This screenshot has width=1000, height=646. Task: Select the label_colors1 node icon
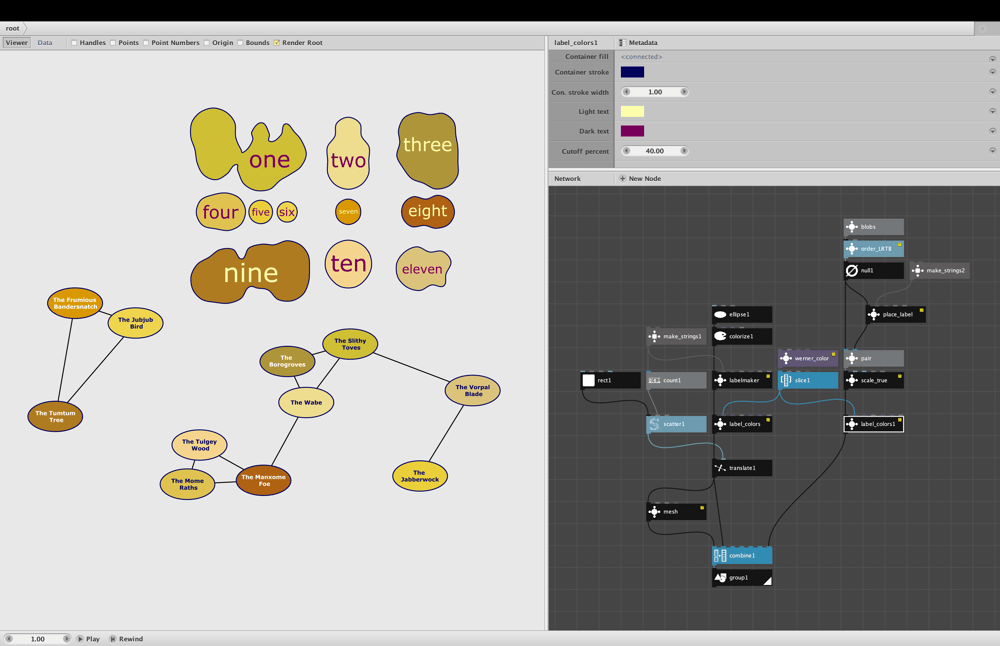point(851,424)
